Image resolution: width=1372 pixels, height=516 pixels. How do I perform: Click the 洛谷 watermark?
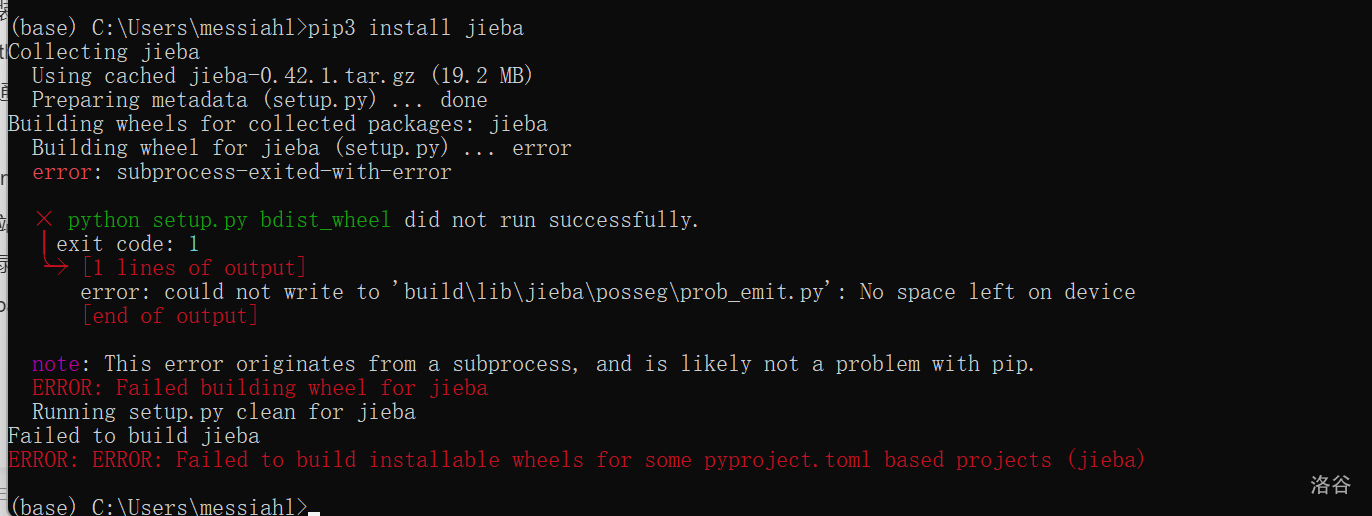(x=1331, y=485)
